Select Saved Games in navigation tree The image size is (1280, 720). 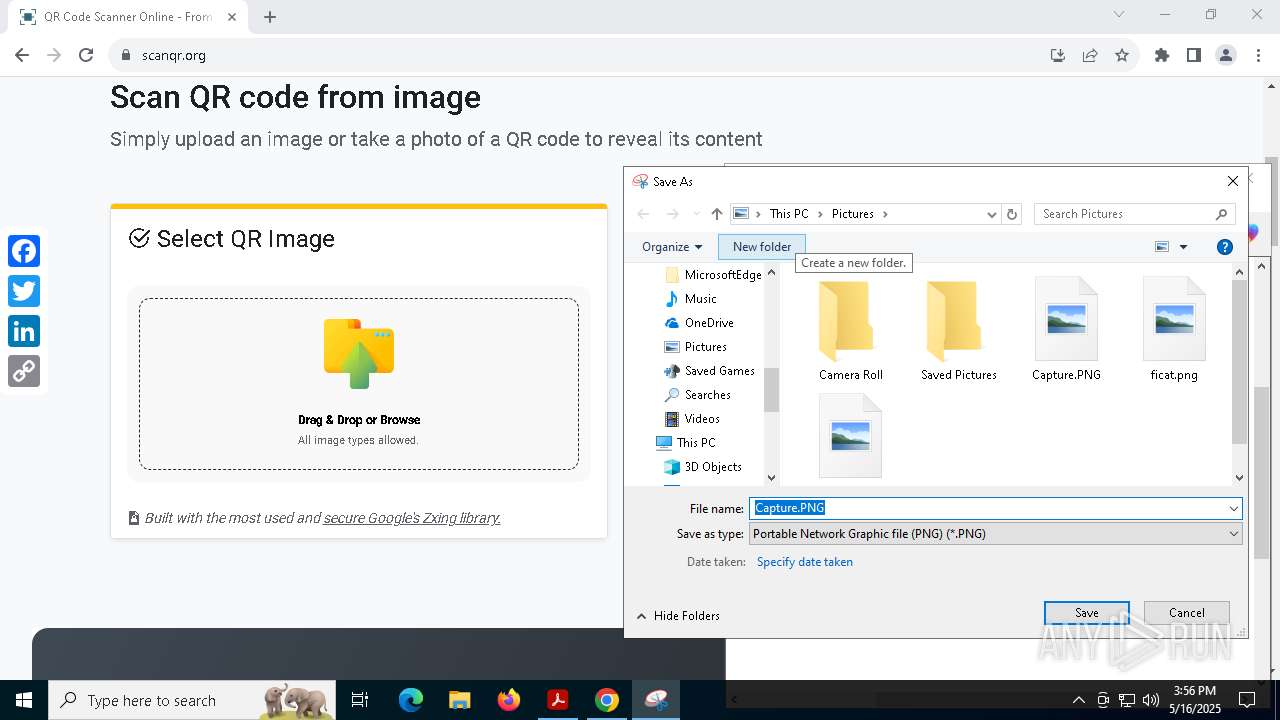(x=719, y=371)
